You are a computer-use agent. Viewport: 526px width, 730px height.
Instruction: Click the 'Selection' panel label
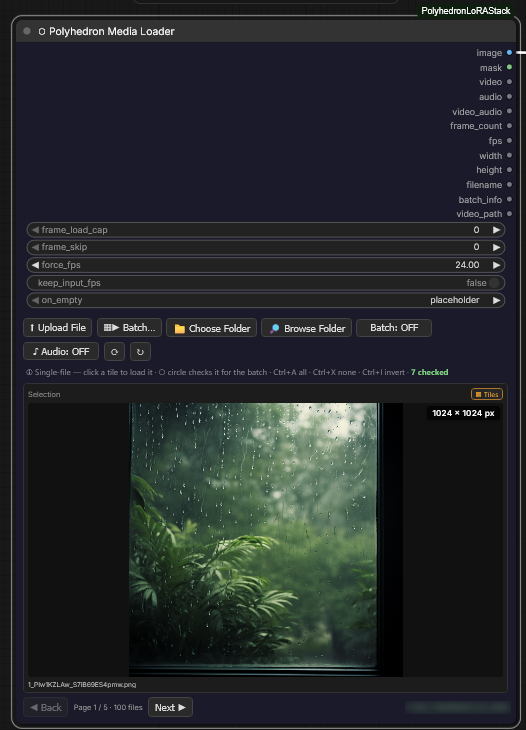click(x=44, y=394)
